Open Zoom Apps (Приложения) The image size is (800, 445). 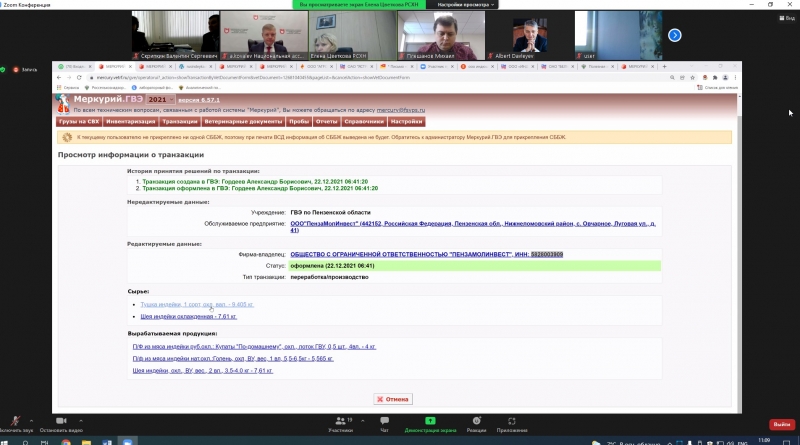tap(512, 424)
